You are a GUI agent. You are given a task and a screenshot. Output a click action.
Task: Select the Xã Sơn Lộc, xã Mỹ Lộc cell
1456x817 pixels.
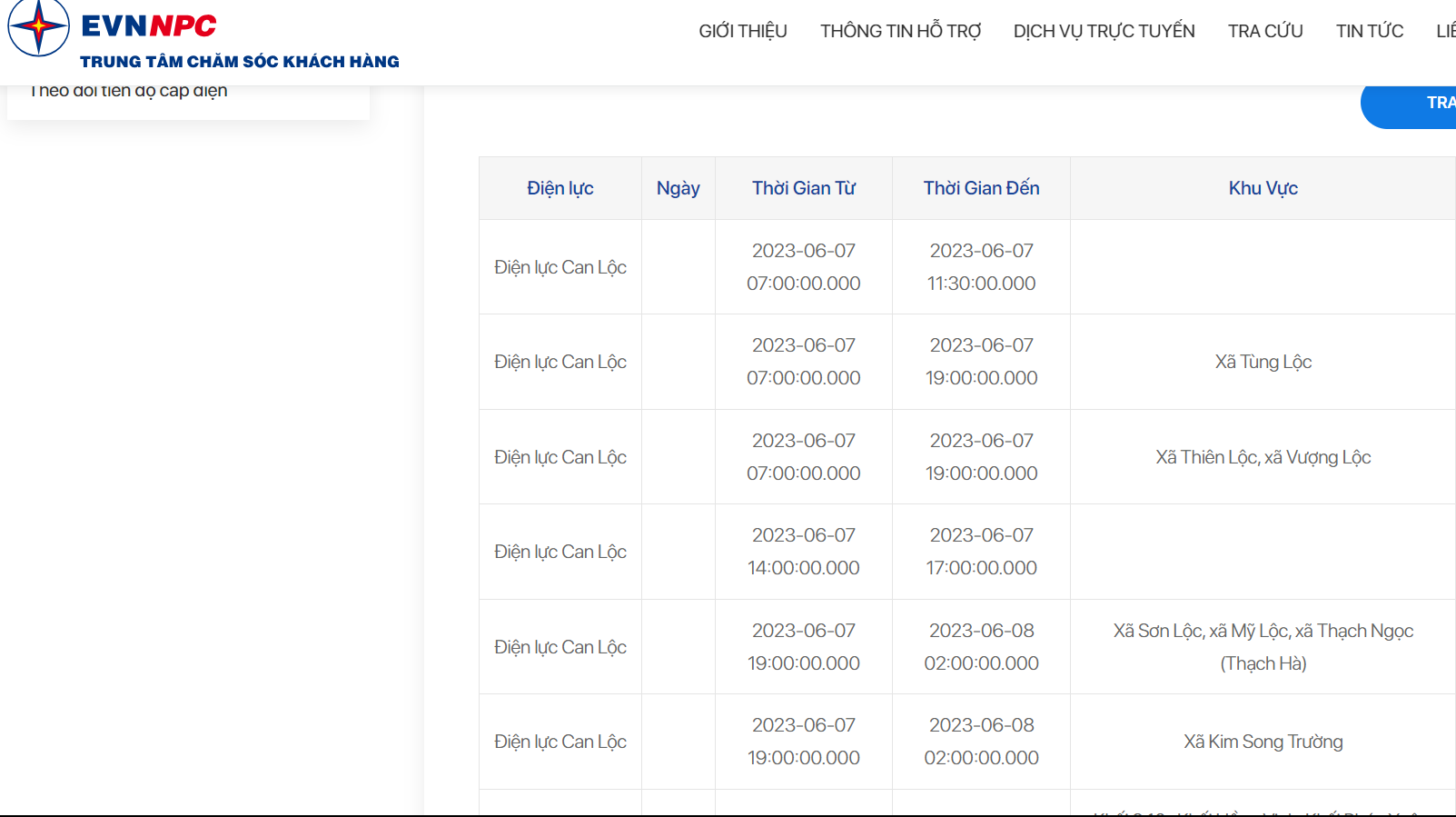[1263, 646]
